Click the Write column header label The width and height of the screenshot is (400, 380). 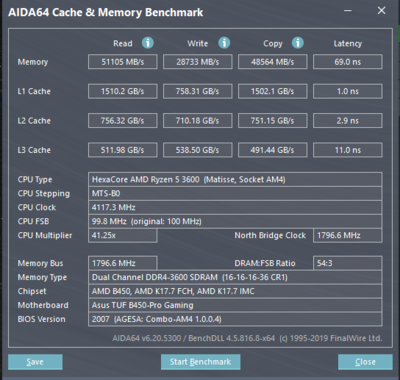198,43
